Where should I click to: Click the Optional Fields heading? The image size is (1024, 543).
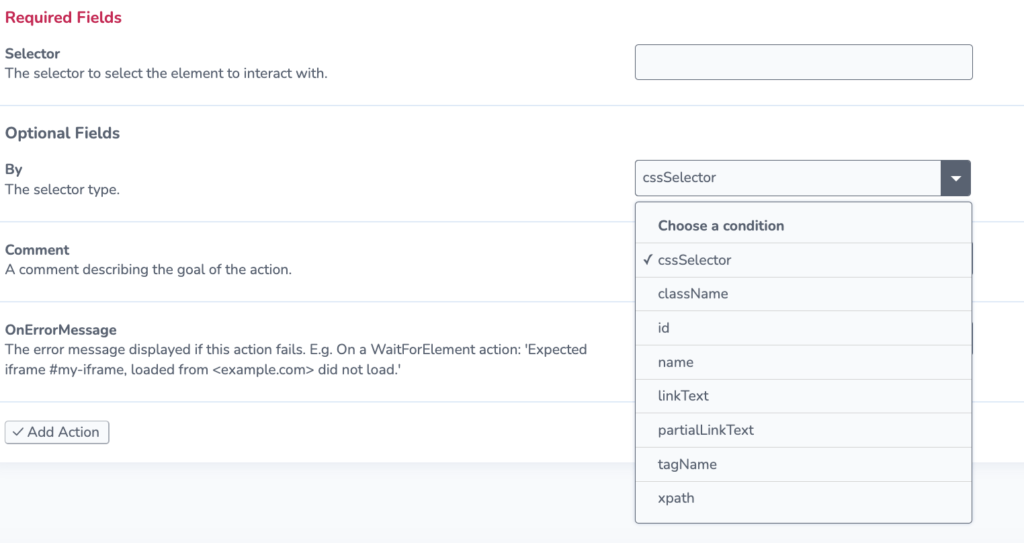[63, 133]
